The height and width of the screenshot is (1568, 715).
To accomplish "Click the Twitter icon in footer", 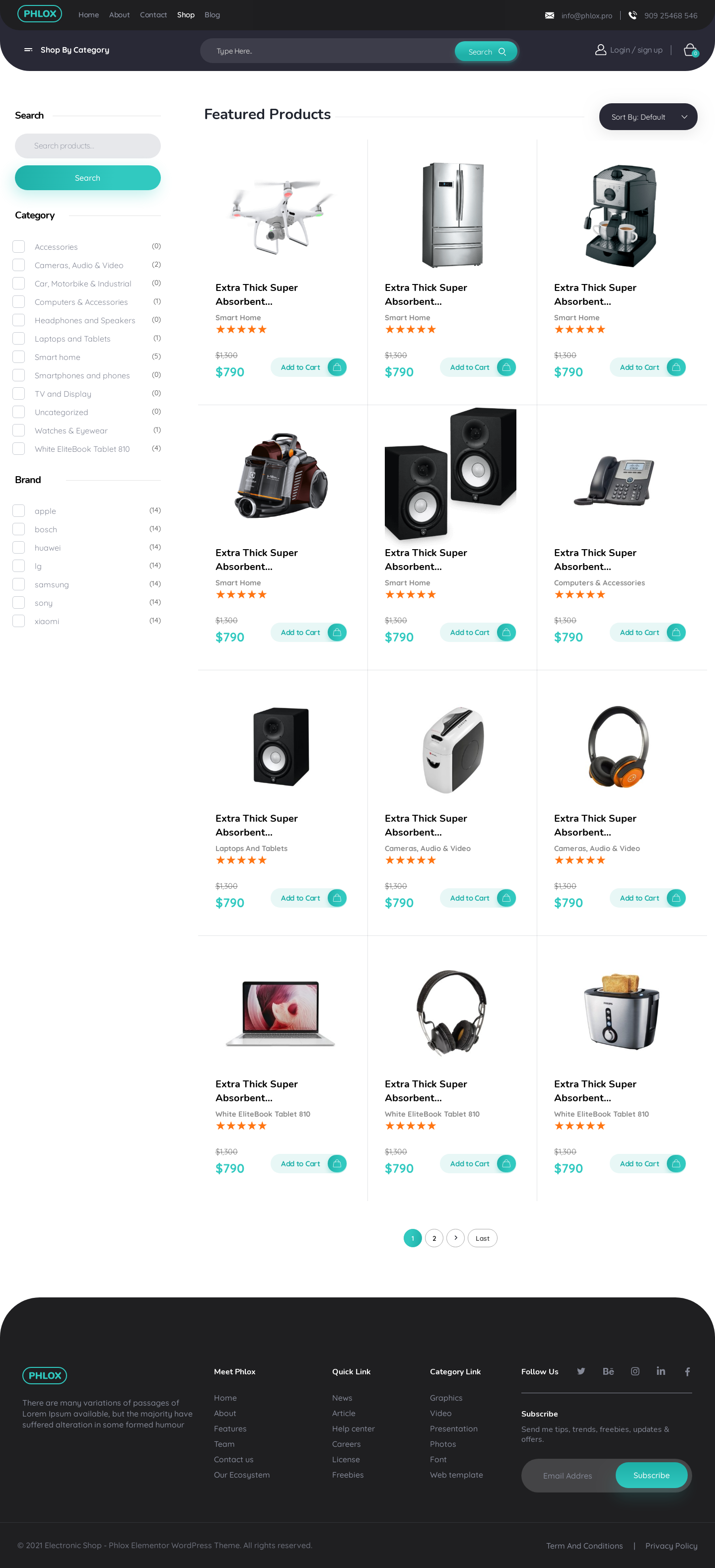I will point(581,1371).
